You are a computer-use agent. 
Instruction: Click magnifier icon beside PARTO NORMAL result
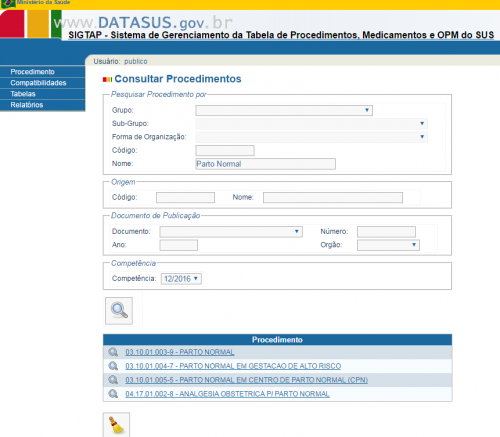click(113, 352)
